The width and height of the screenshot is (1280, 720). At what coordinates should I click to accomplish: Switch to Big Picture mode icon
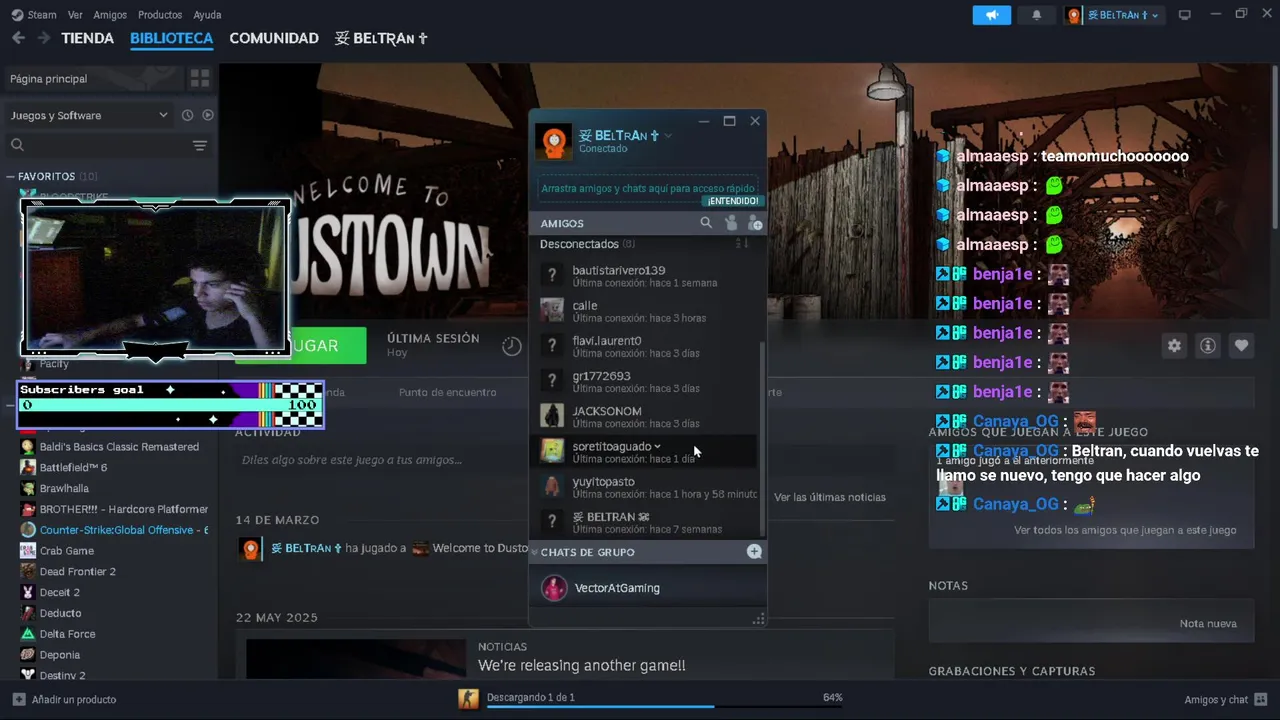1185,15
